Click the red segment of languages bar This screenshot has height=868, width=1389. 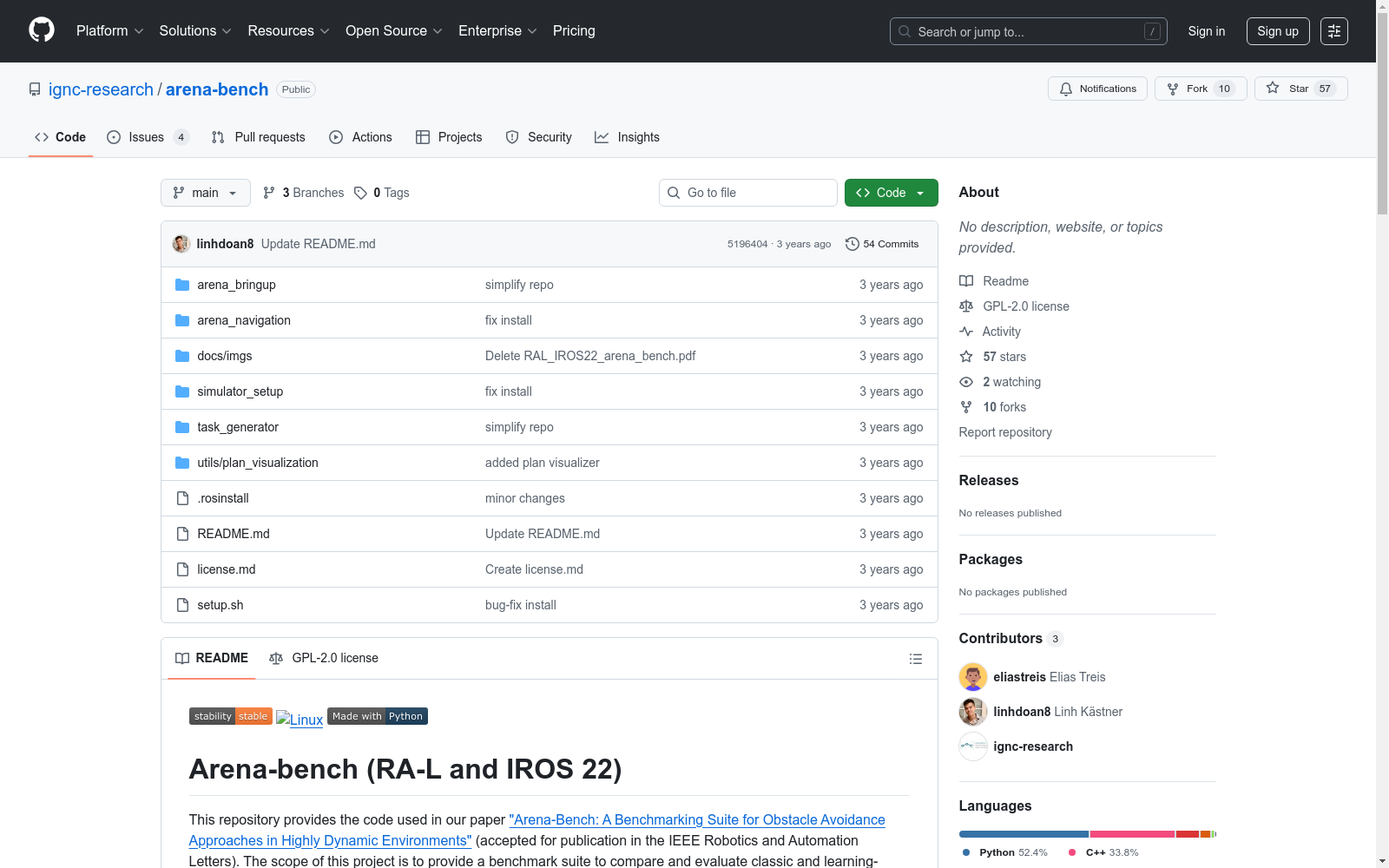pyautogui.click(x=1188, y=834)
